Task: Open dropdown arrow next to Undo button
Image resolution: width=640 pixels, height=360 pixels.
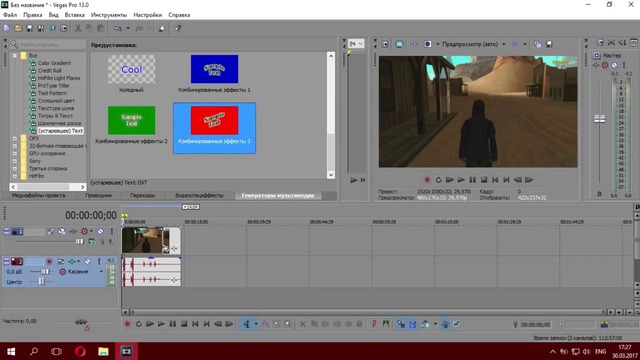Action: tap(128, 28)
